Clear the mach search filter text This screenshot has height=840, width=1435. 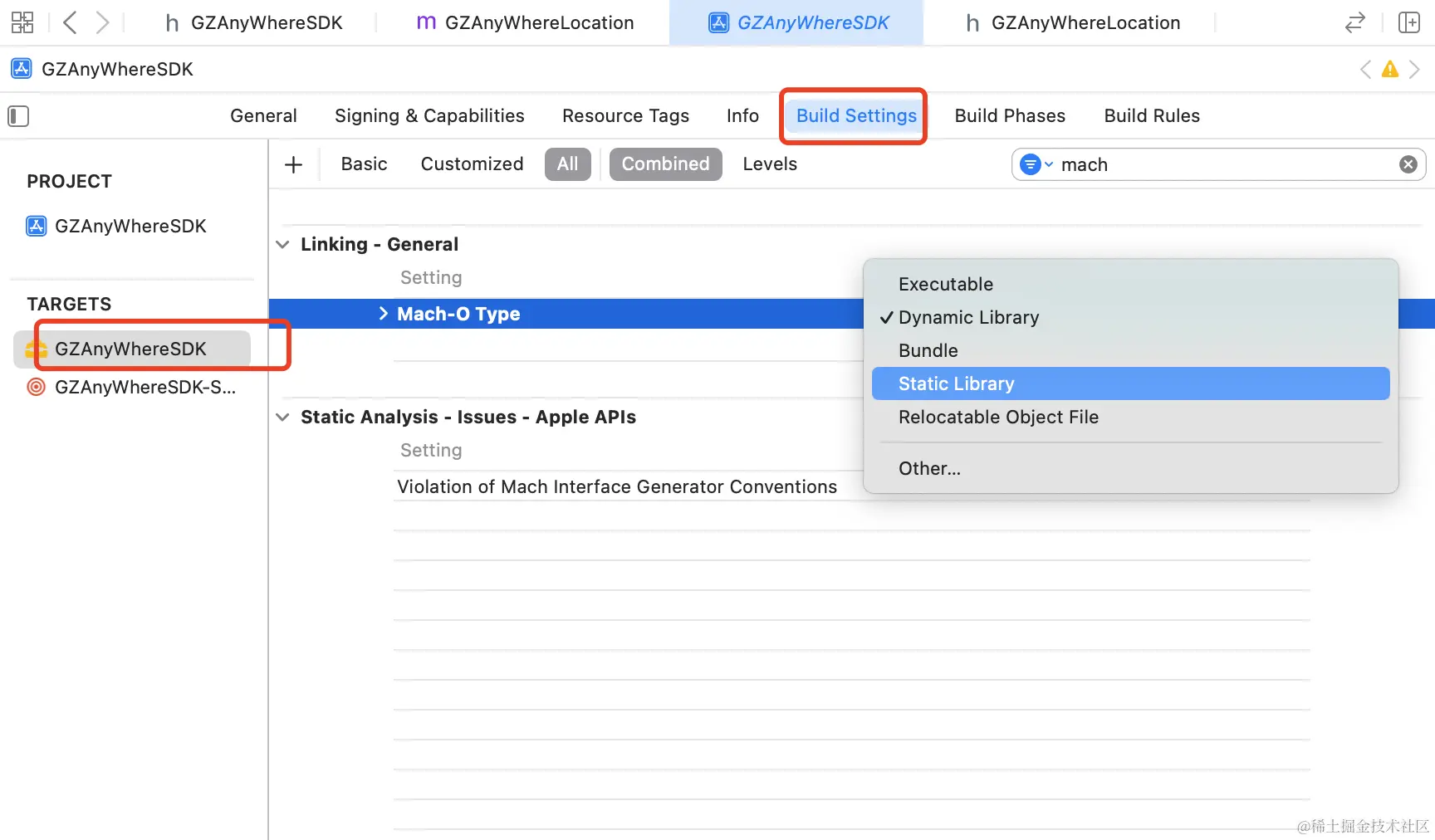(1408, 164)
